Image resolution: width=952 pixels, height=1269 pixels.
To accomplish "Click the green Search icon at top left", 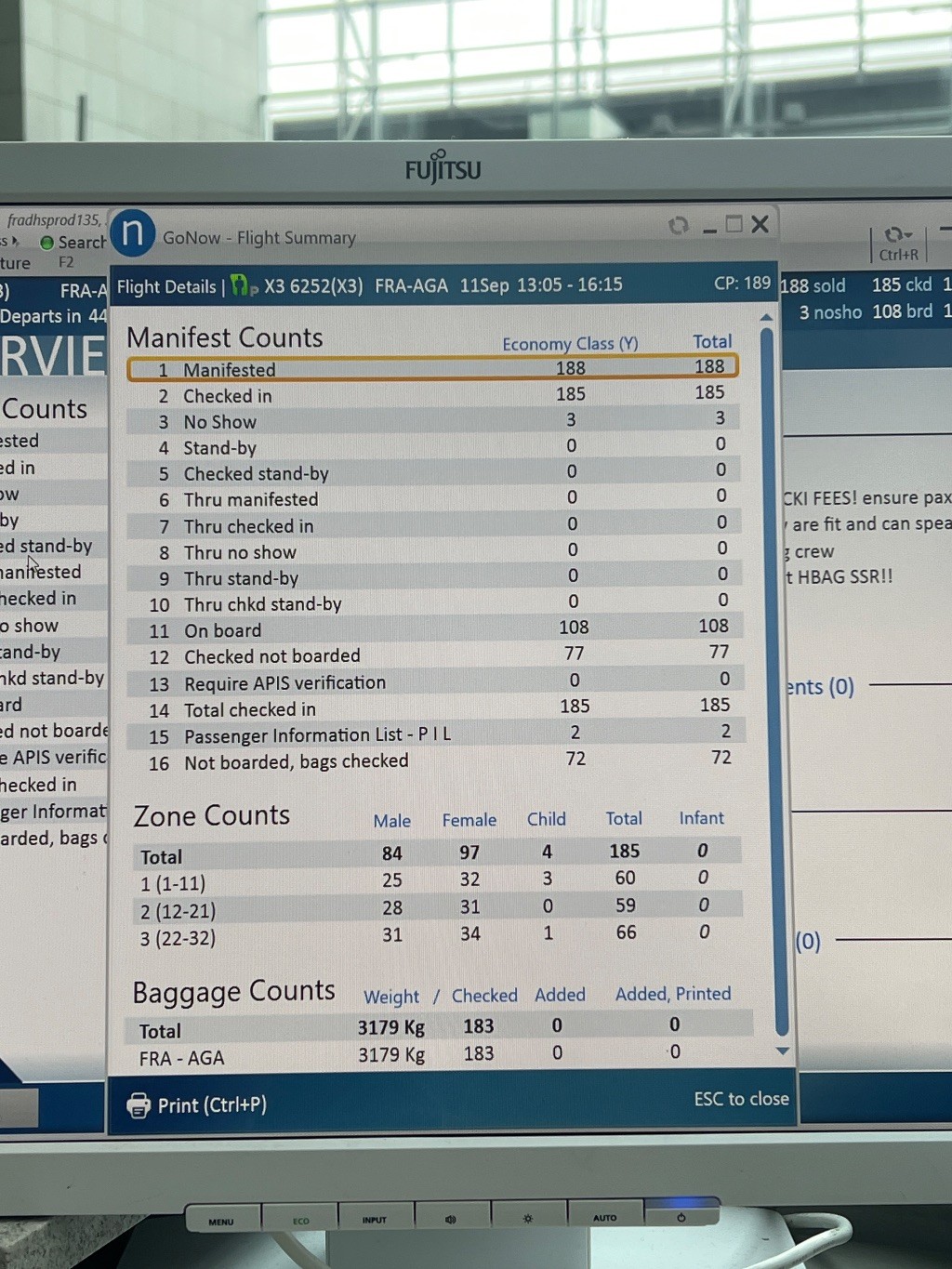I will (46, 243).
